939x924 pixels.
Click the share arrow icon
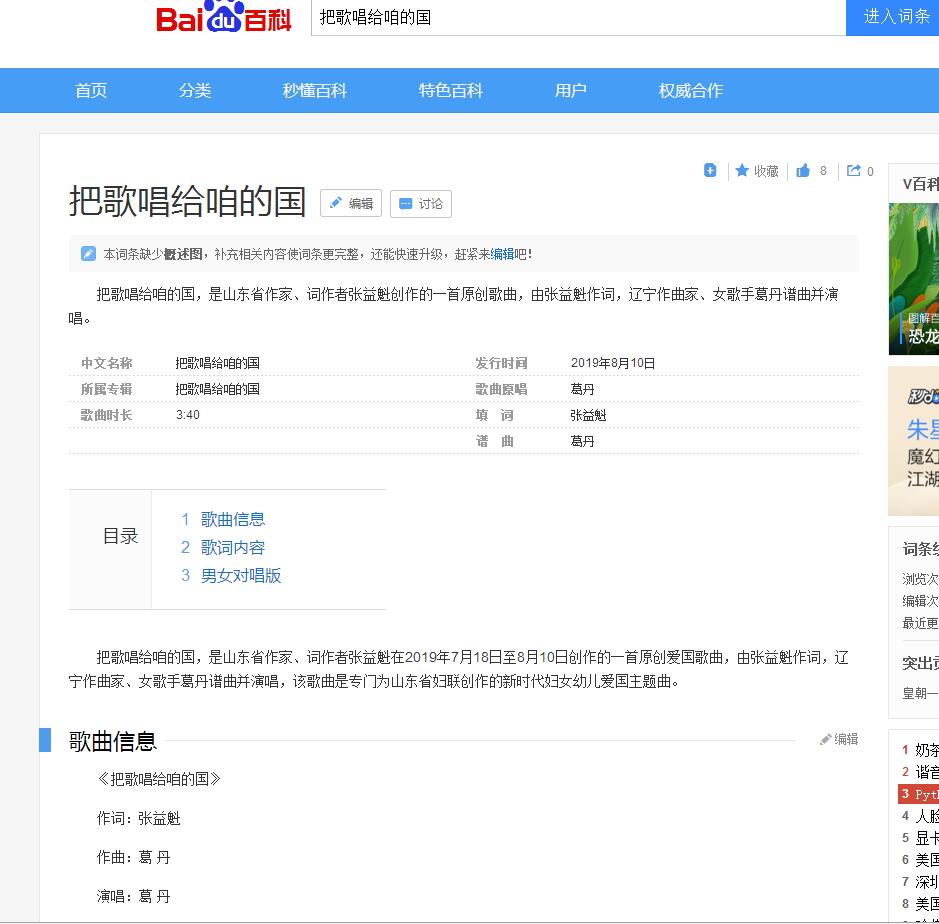(x=853, y=171)
